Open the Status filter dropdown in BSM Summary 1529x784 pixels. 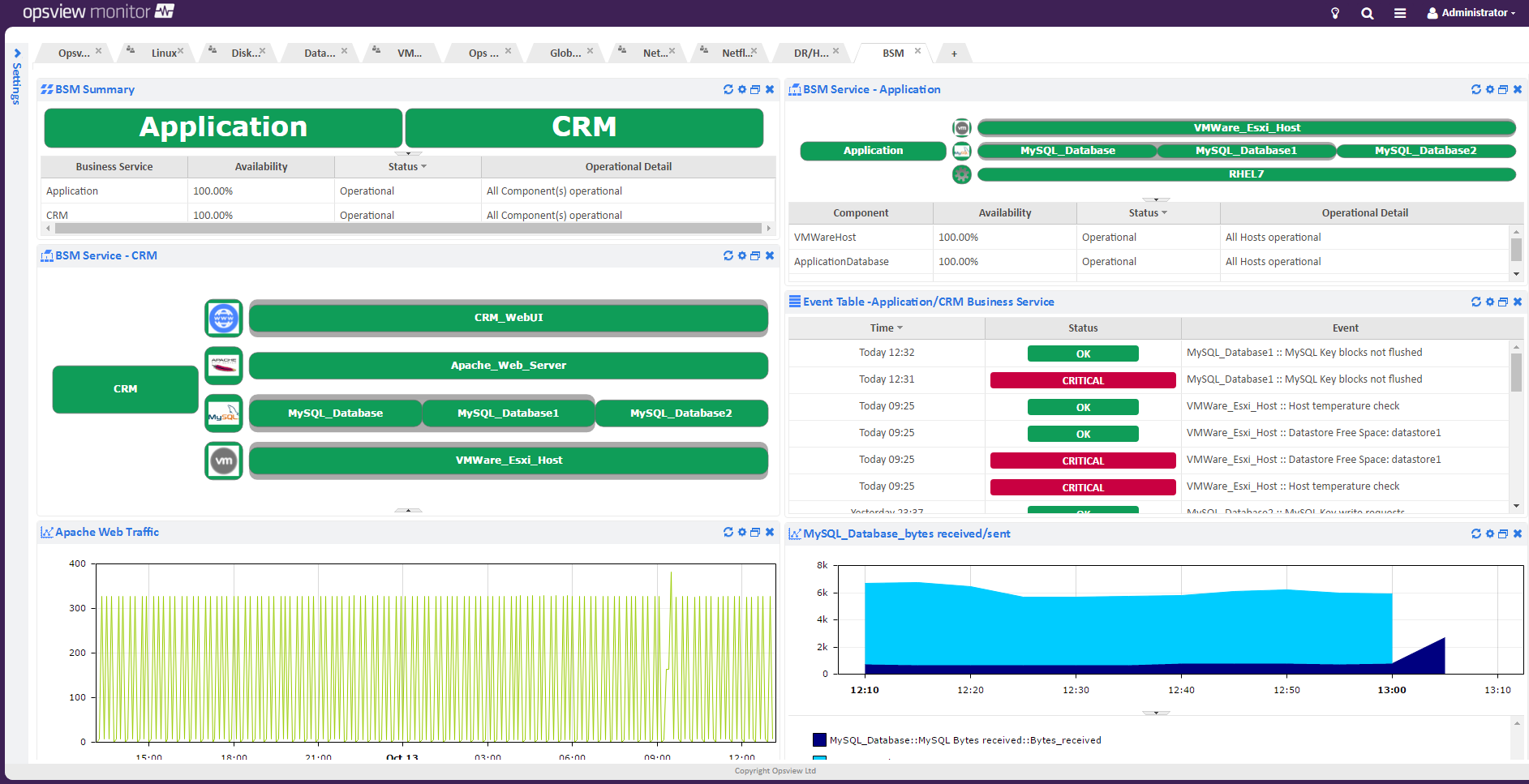(x=423, y=166)
